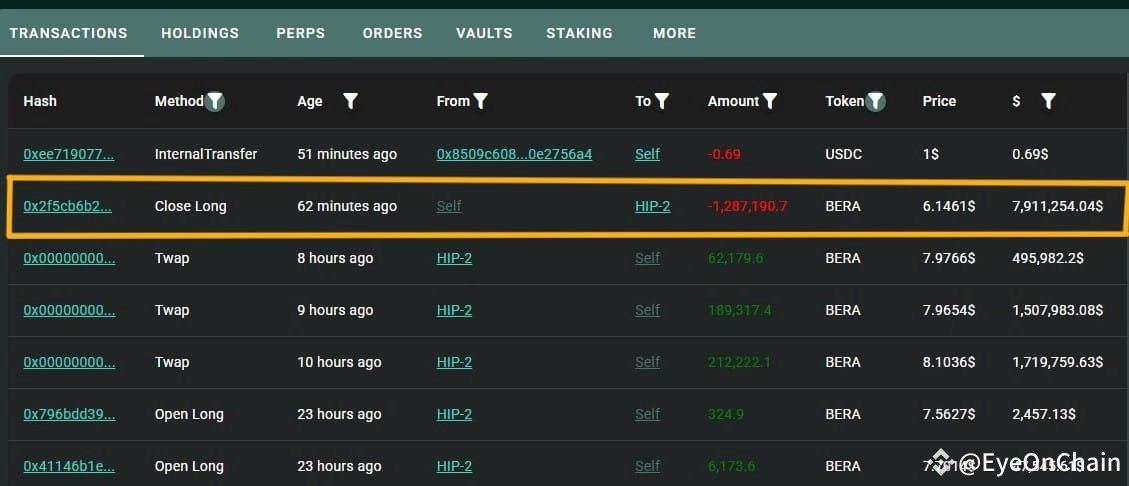Viewport: 1129px width, 486px height.
Task: Click Self link in 9 hours ago row
Action: pyautogui.click(x=647, y=310)
